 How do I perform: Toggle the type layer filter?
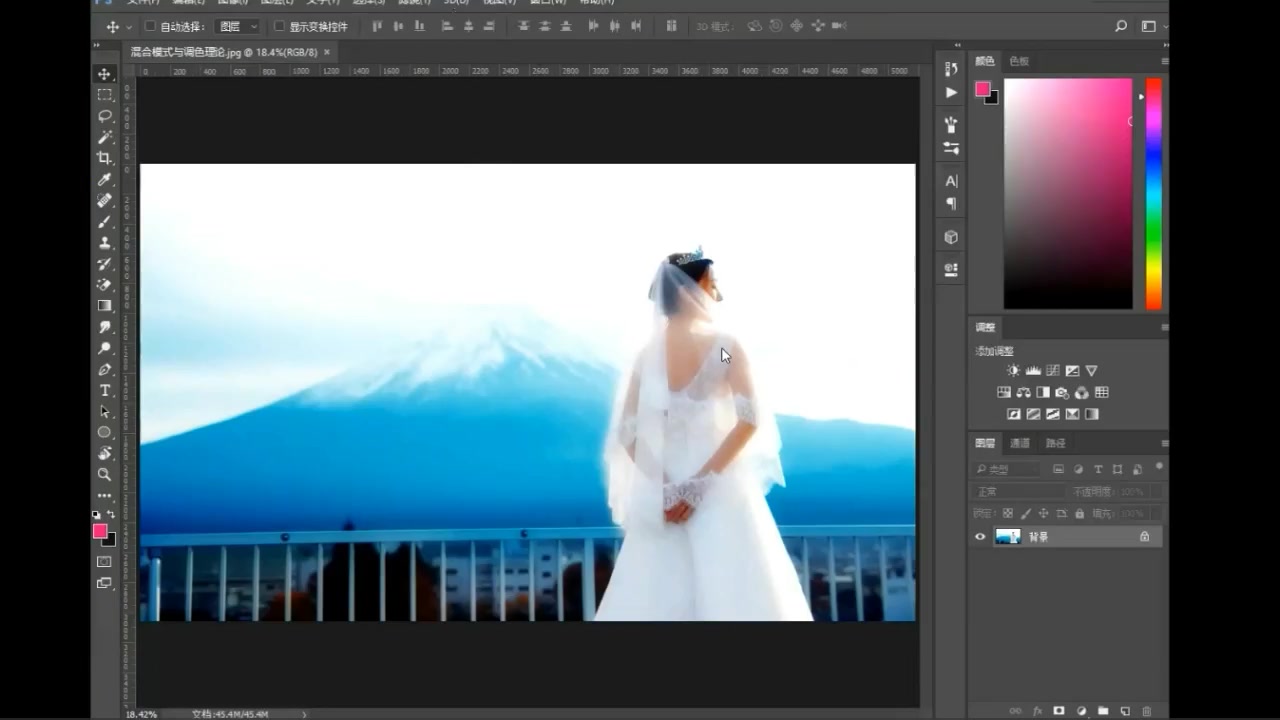click(1098, 469)
